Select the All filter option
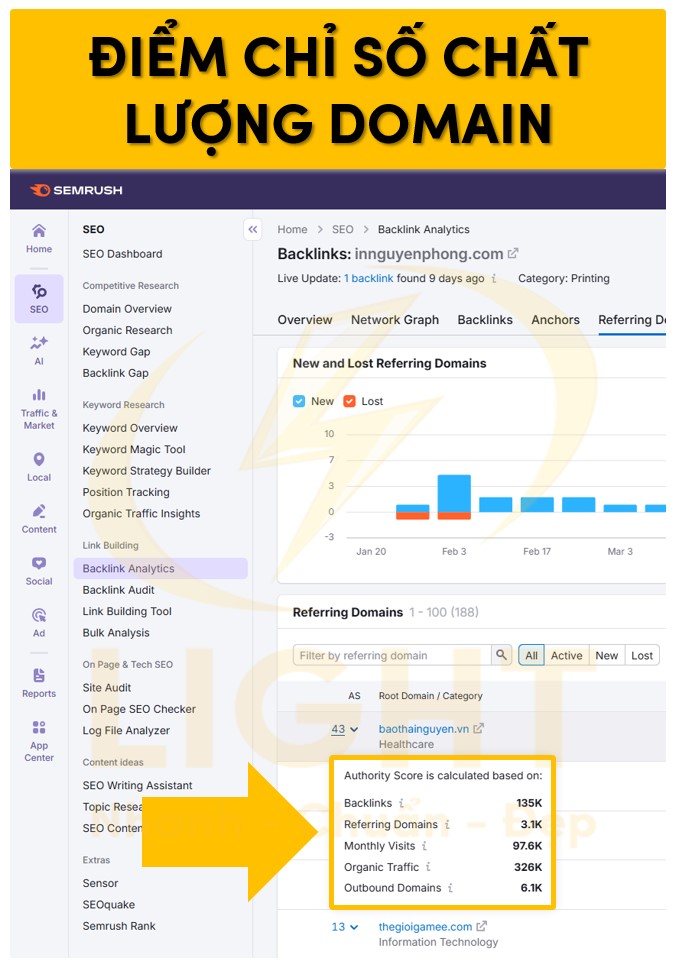 coord(531,655)
